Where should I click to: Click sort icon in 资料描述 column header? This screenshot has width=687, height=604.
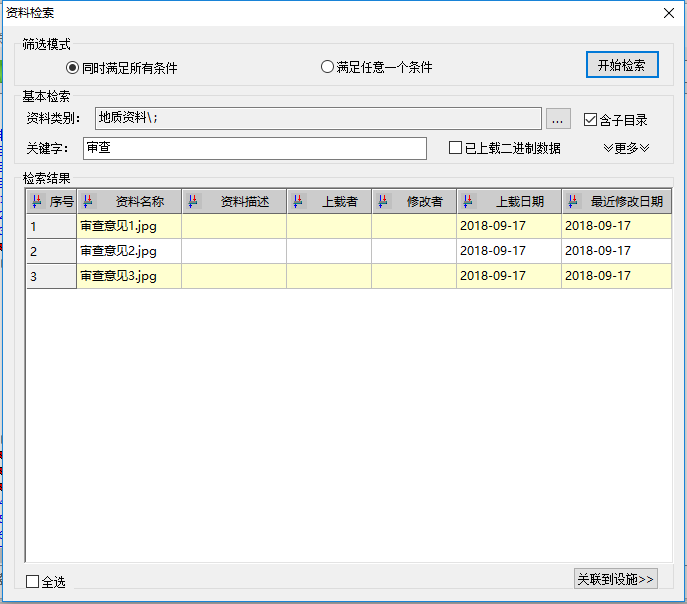[193, 201]
